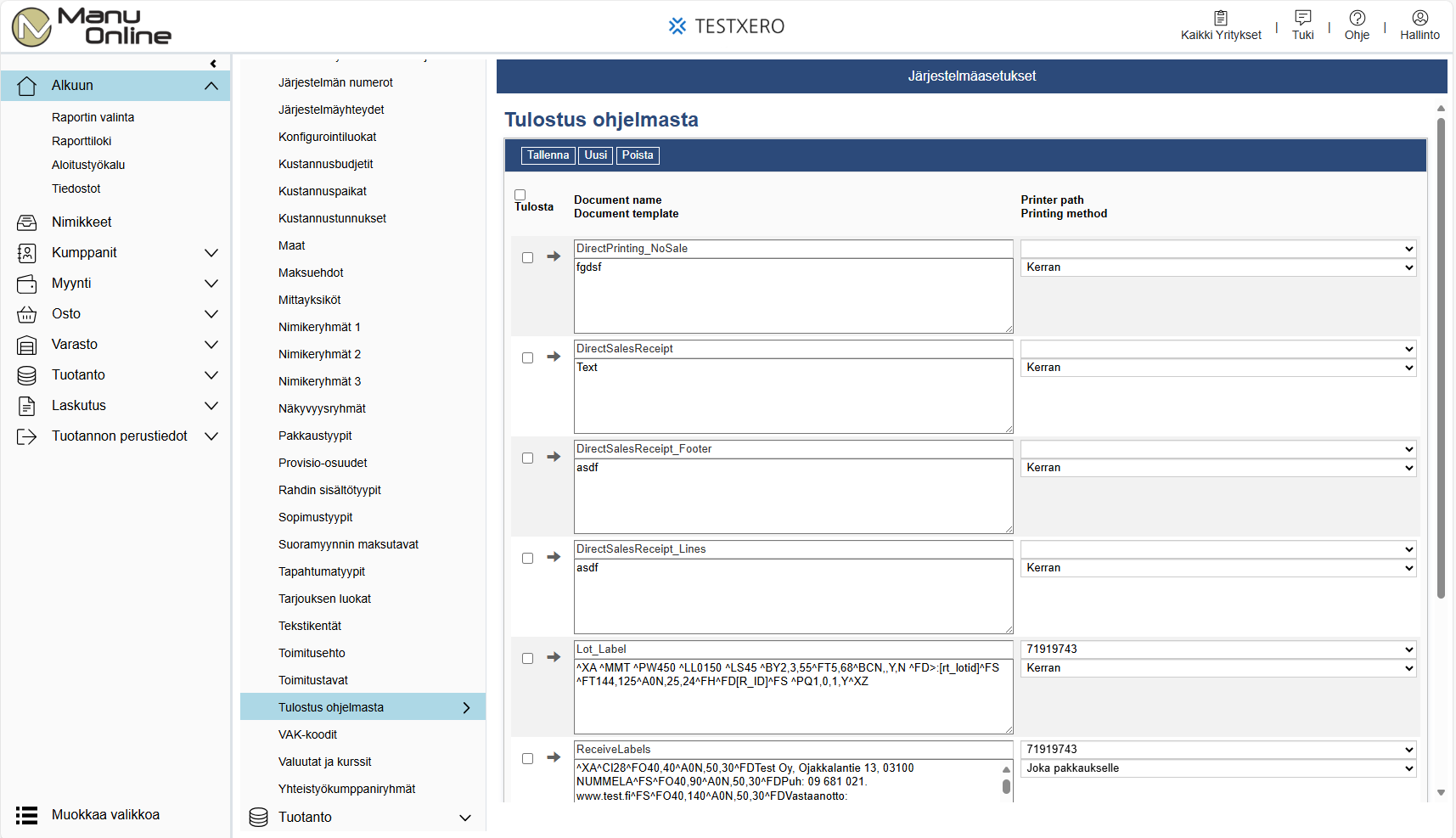Click the Myynti wallet icon
Image resolution: width=1456 pixels, height=838 pixels.
27,284
